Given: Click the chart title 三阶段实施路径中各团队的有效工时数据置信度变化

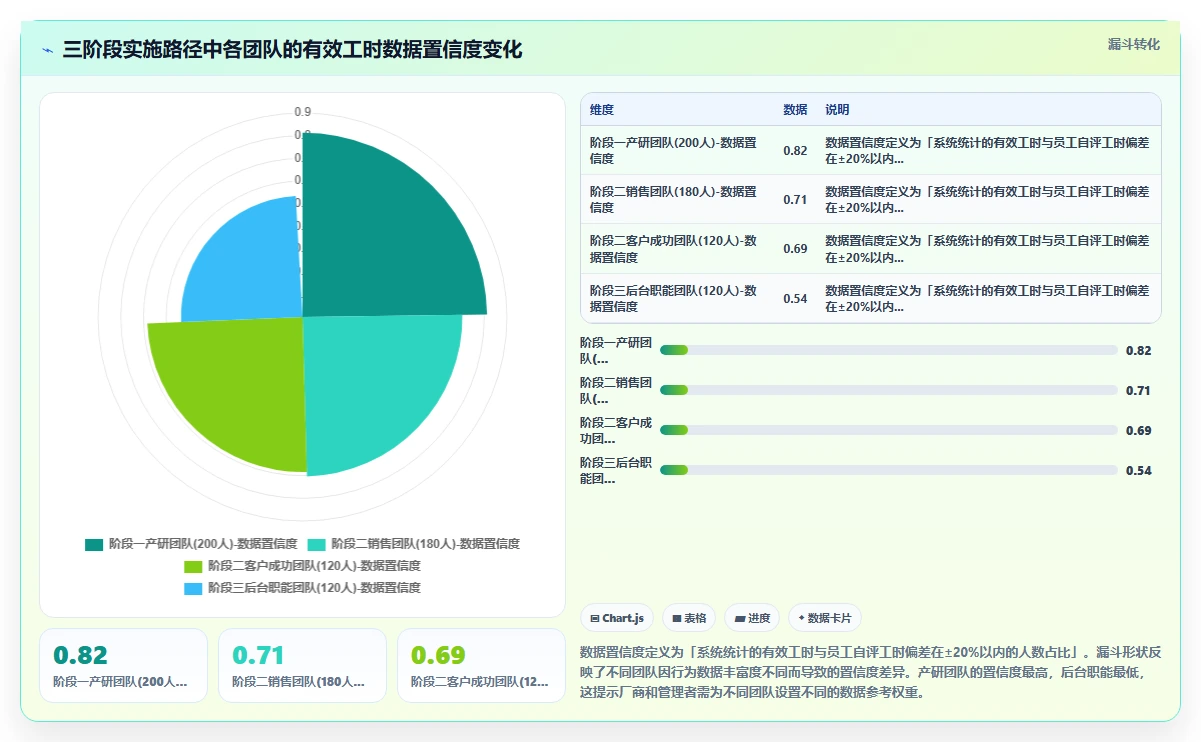Looking at the screenshot, I should (292, 50).
